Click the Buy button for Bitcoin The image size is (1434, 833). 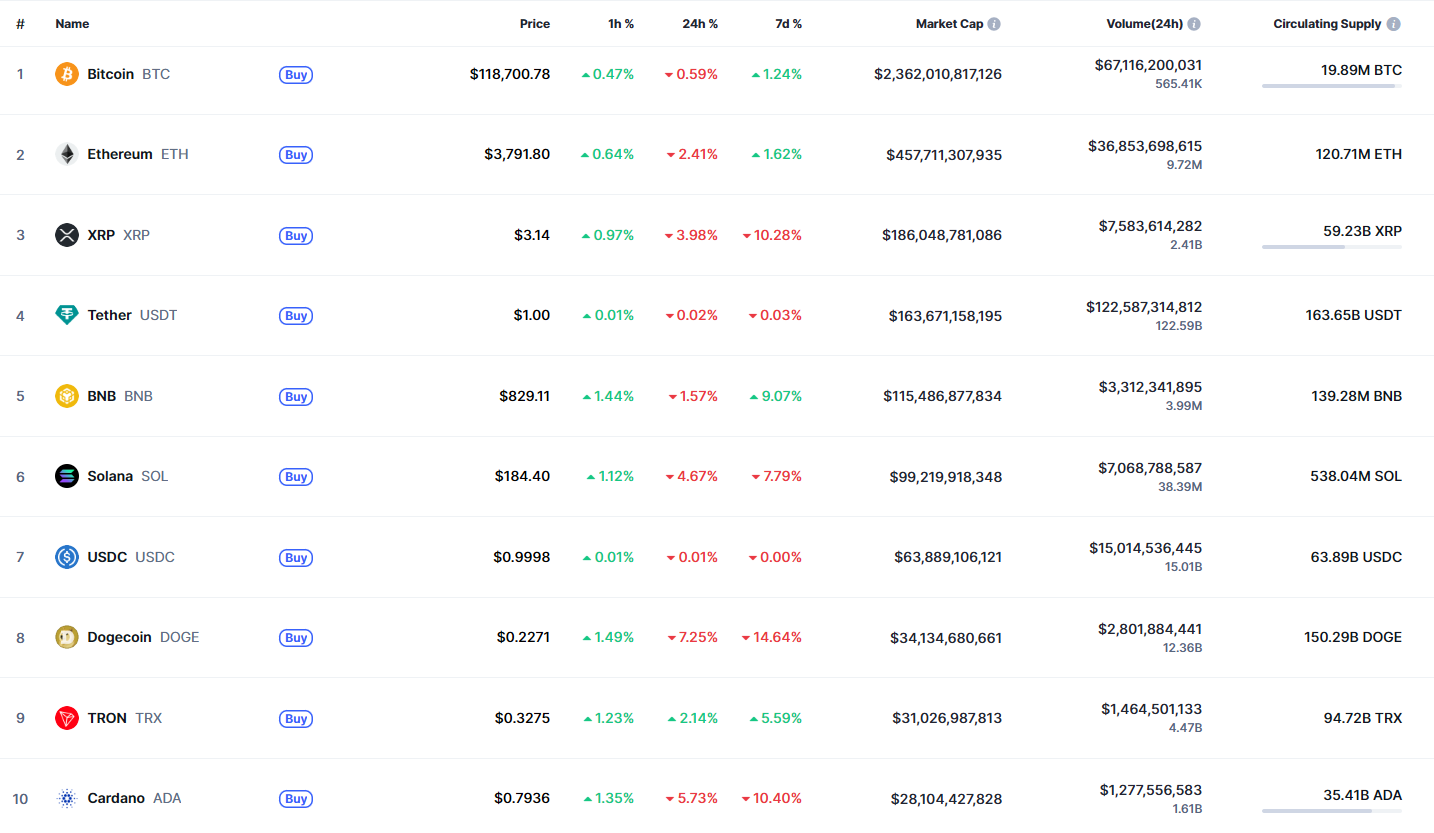click(296, 74)
